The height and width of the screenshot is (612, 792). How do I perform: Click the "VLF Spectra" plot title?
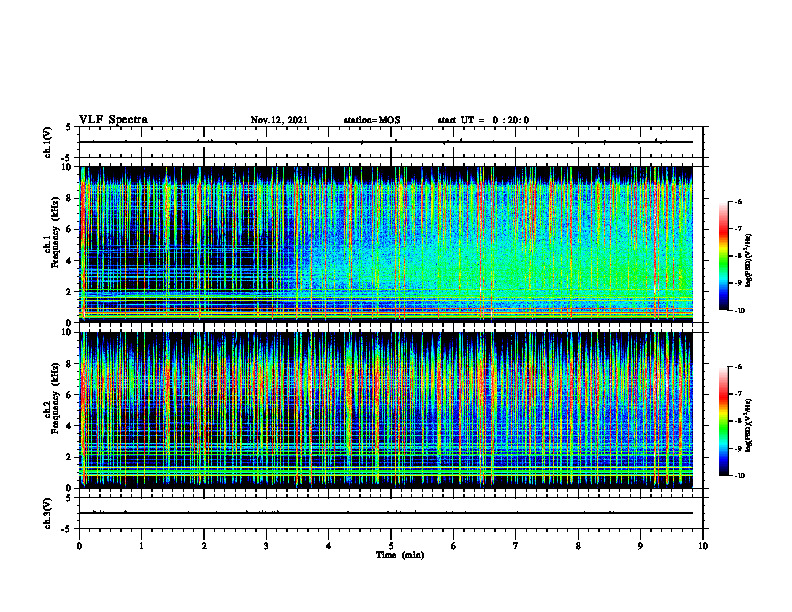pyautogui.click(x=113, y=120)
